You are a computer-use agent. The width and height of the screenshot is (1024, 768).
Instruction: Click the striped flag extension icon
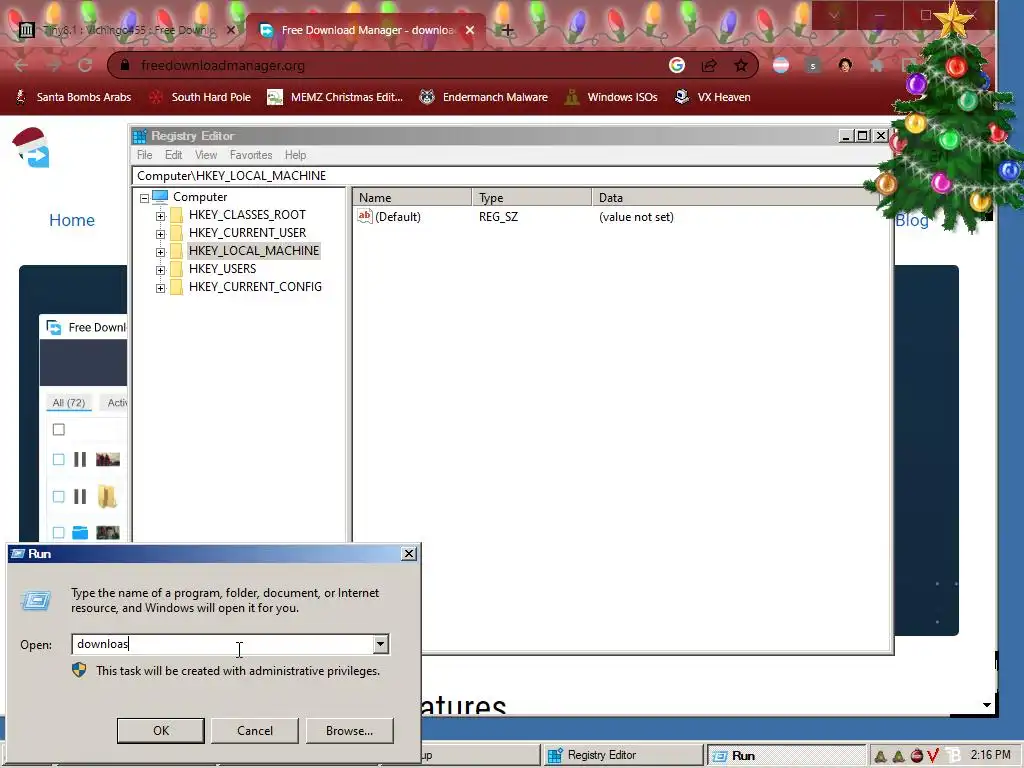(x=780, y=65)
